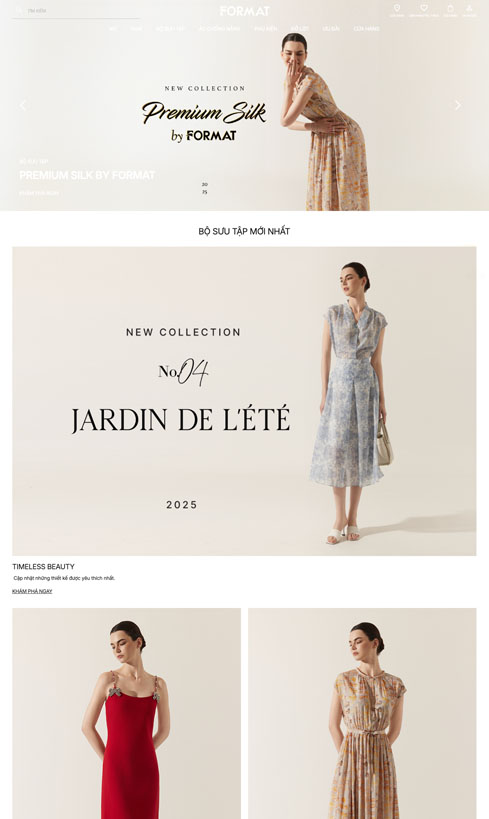Open the user account icon
This screenshot has height=819, width=489.
tap(469, 8)
